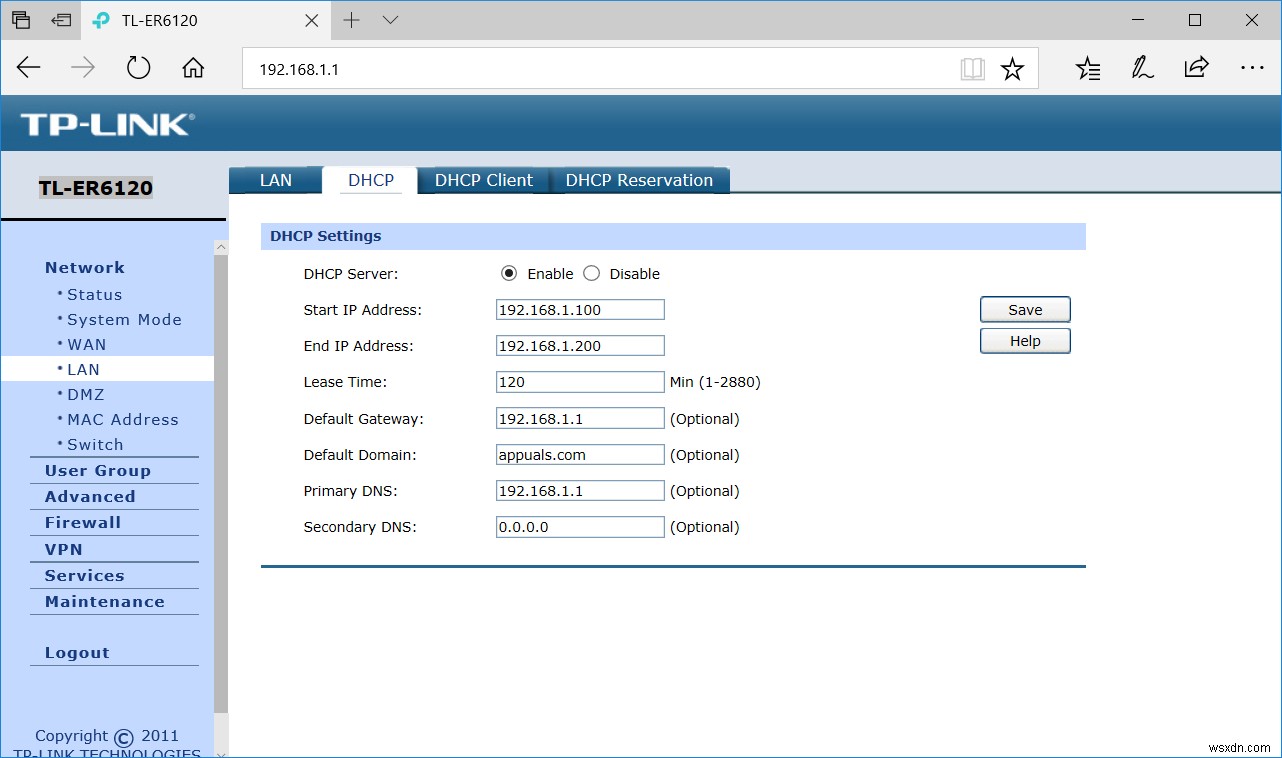Open the Edge more options menu

click(1252, 68)
